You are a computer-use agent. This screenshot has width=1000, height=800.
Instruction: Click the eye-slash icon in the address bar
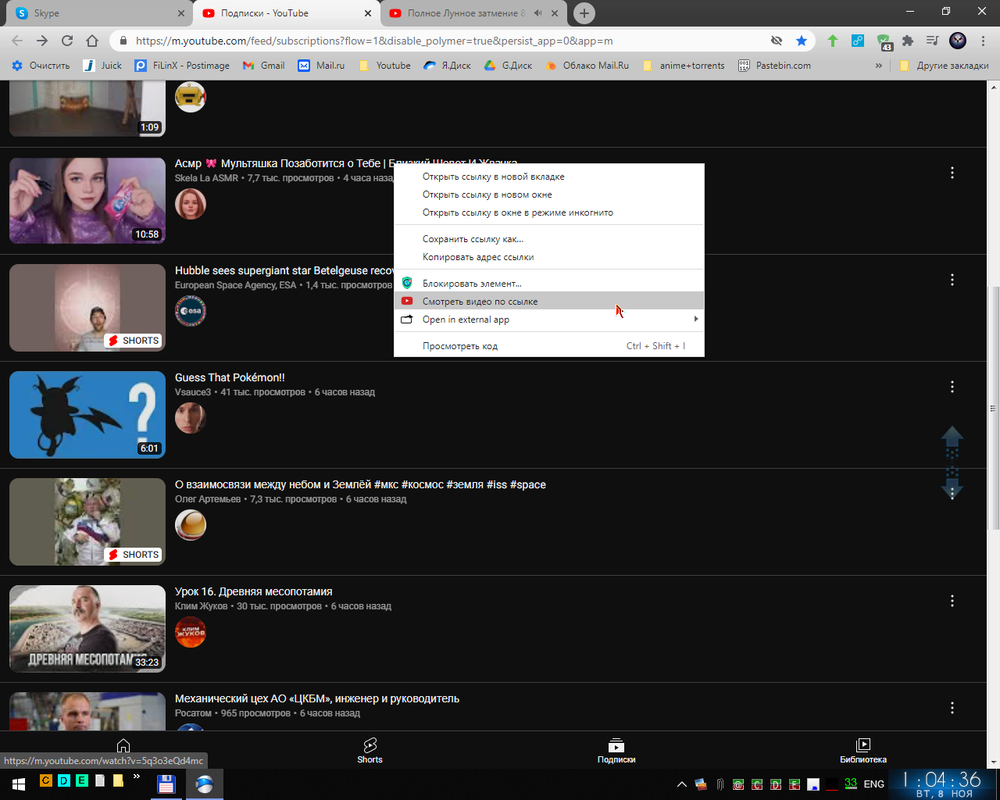point(776,41)
